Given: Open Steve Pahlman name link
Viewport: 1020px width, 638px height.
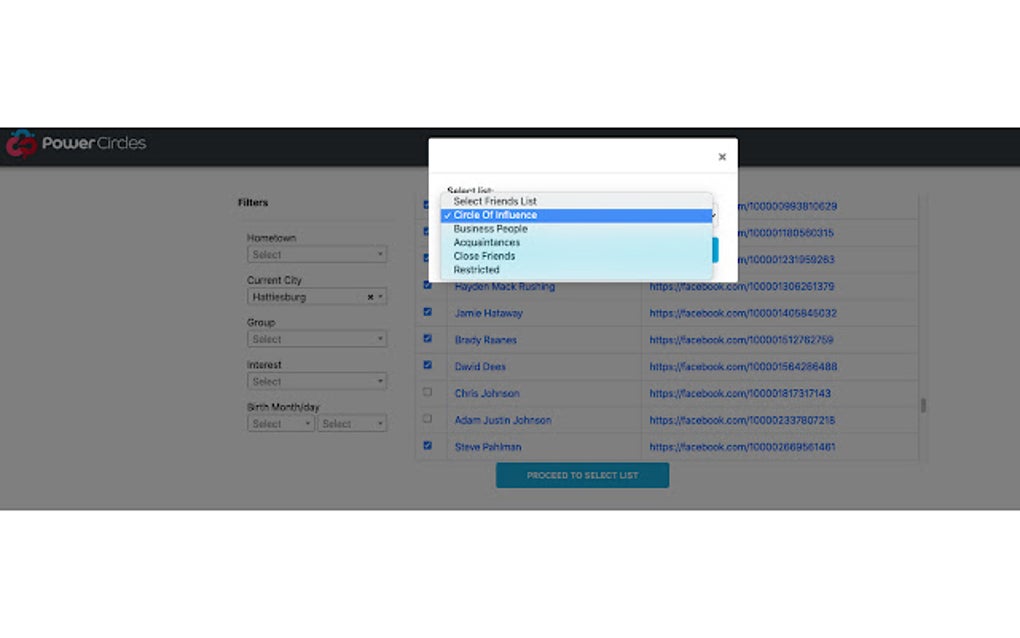Looking at the screenshot, I should point(488,447).
